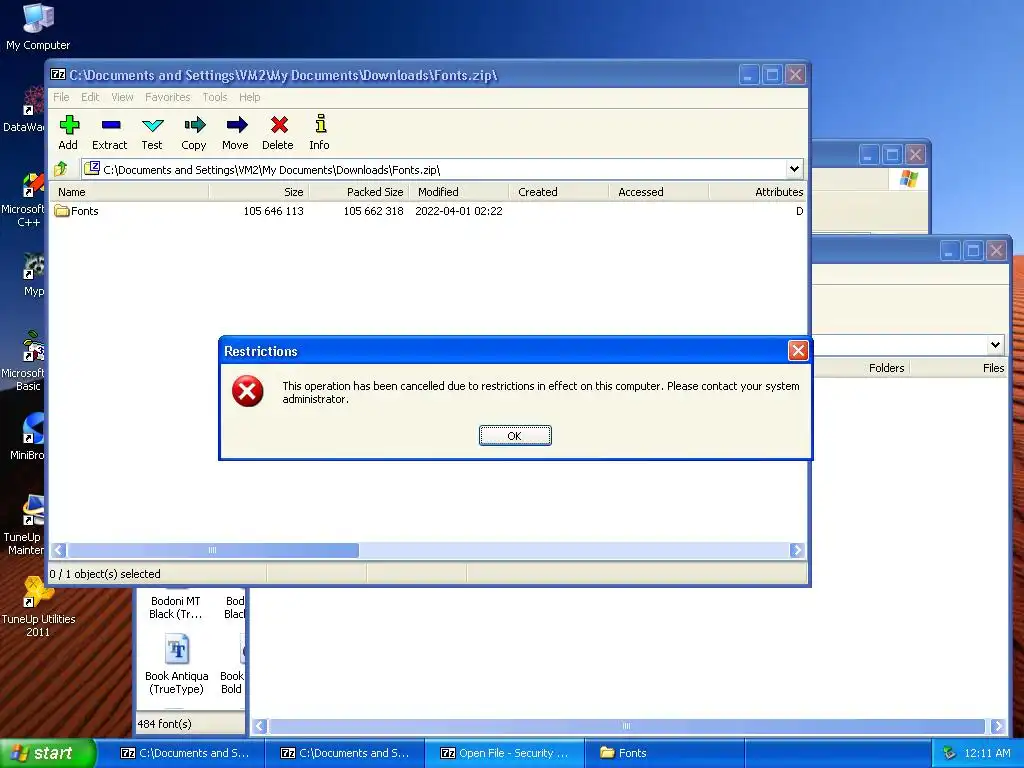Viewport: 1024px width, 768px height.
Task: Switch to second C:\Documents taskbar item
Action: [x=345, y=753]
